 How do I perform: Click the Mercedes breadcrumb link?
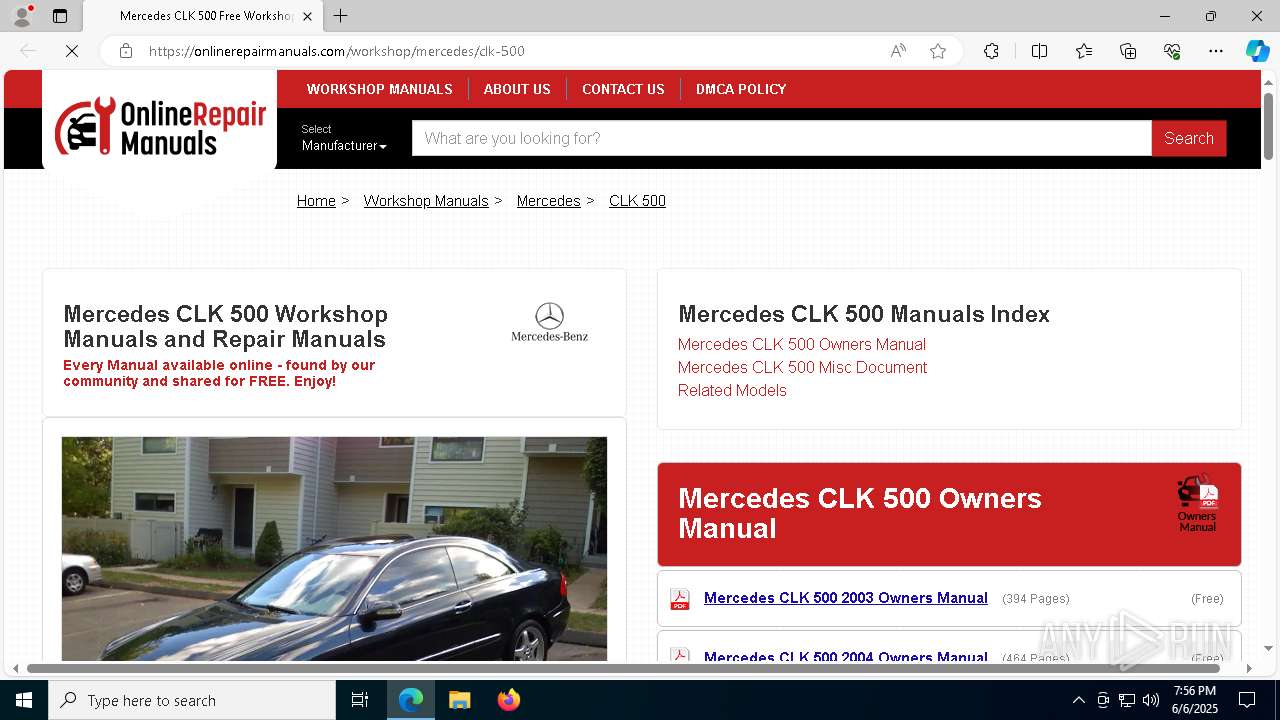pos(548,201)
